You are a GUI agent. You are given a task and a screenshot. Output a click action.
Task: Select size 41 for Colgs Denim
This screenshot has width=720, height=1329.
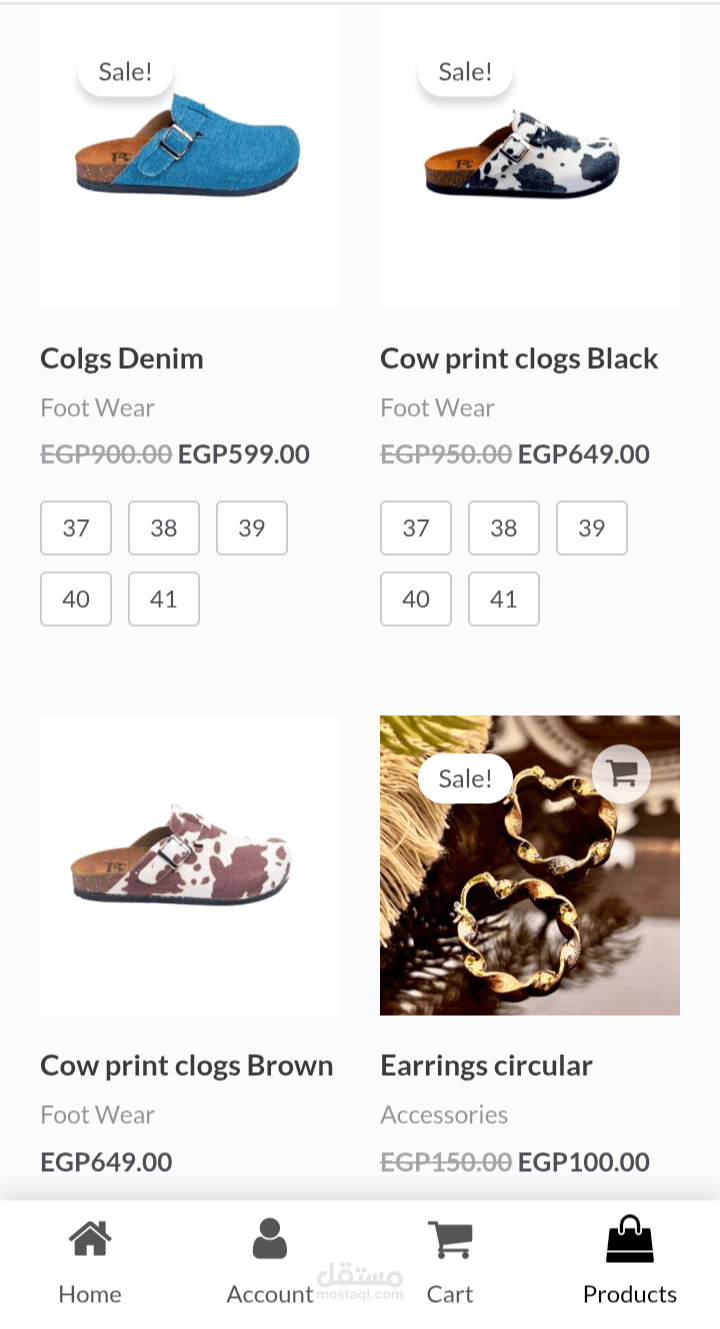[x=164, y=599]
